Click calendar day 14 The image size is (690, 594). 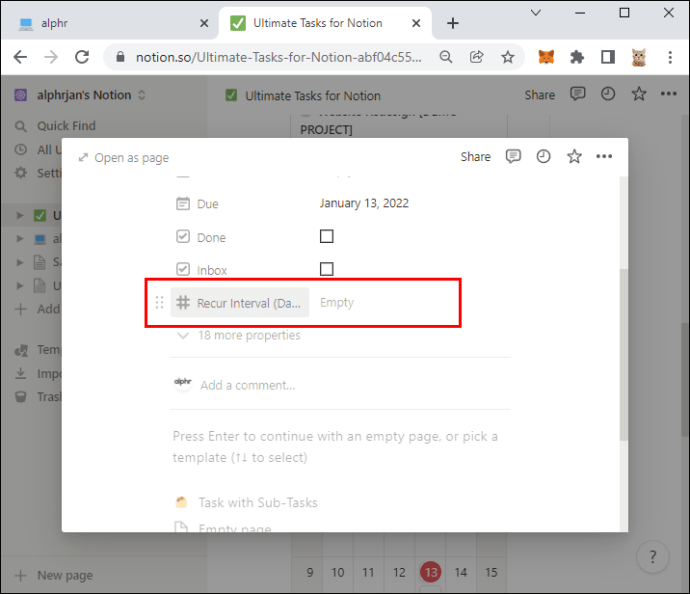click(460, 572)
